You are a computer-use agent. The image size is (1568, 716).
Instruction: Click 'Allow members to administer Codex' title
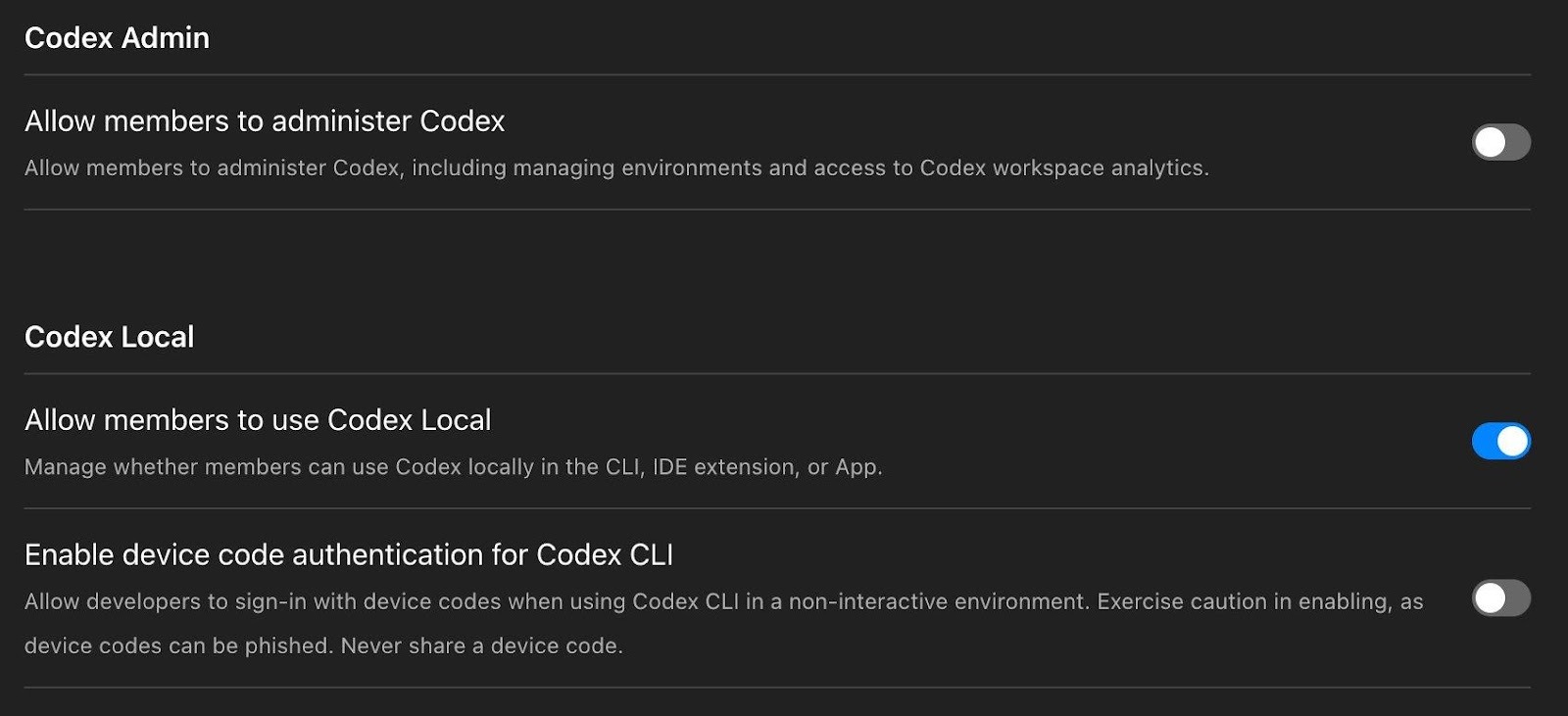pyautogui.click(x=265, y=120)
